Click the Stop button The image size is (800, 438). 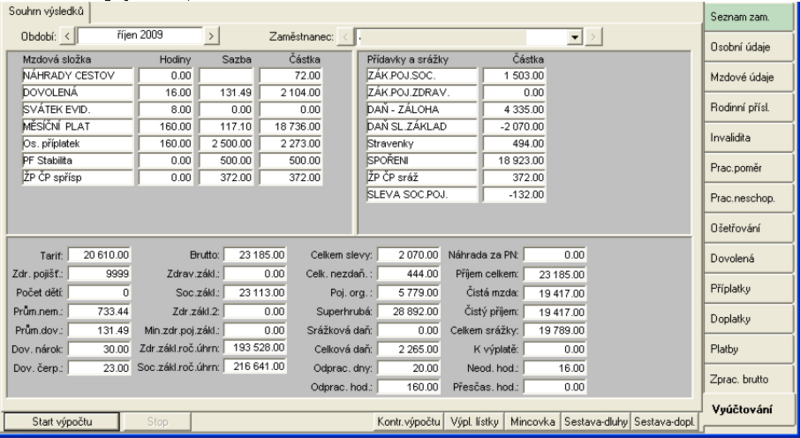158,422
